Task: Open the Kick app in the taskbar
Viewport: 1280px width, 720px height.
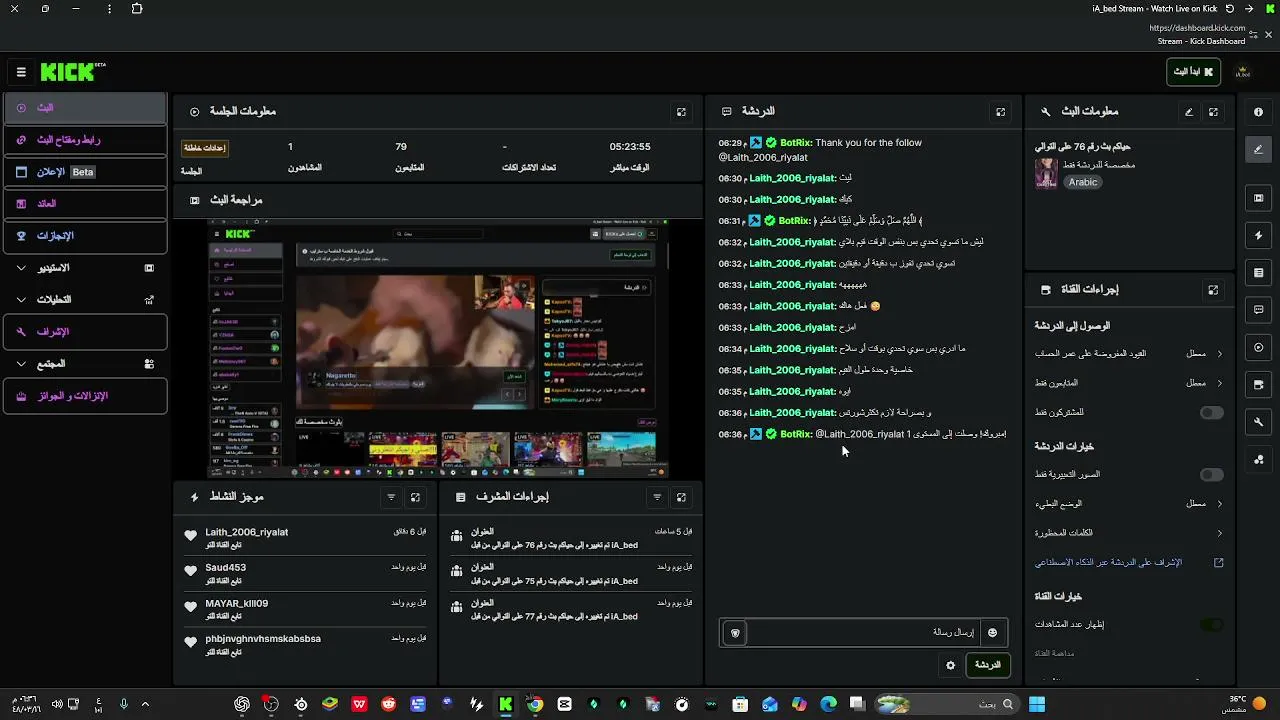Action: 506,704
